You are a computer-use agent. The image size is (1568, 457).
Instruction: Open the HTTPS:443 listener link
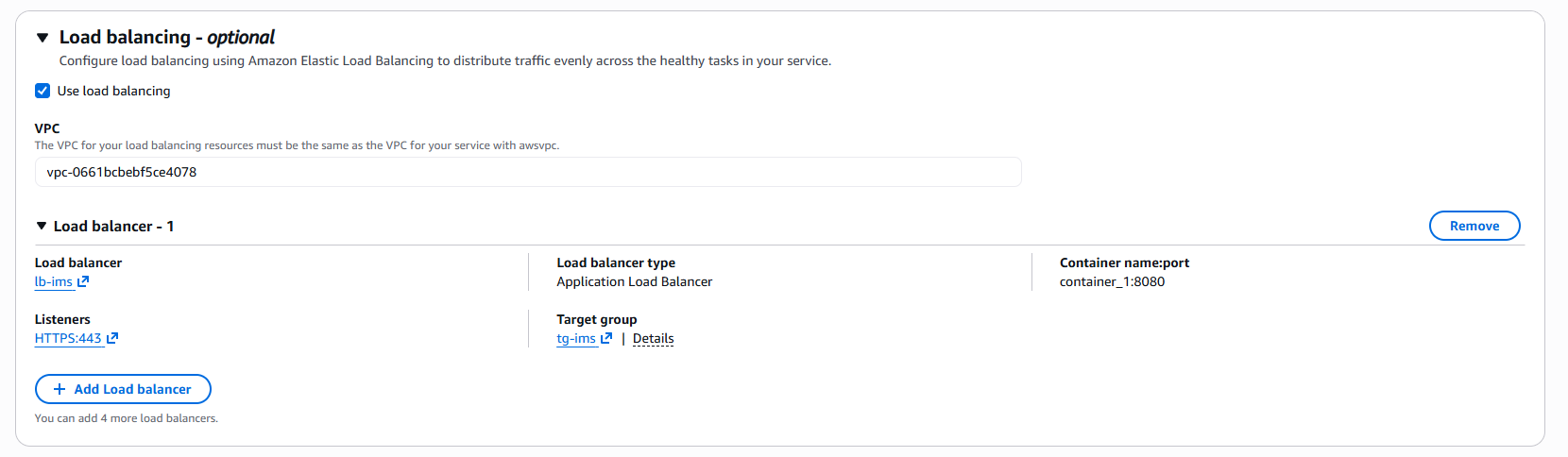(68, 338)
